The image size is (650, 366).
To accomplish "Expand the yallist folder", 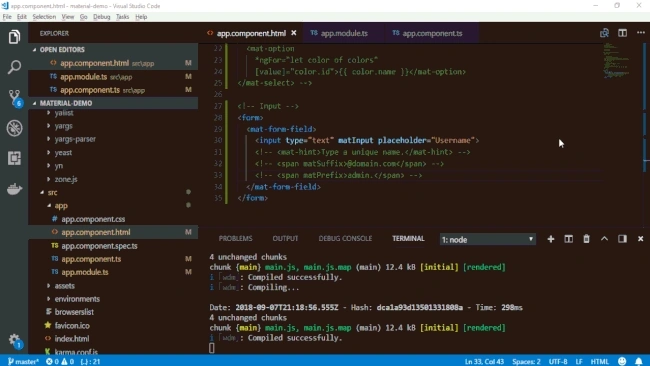I will point(63,113).
